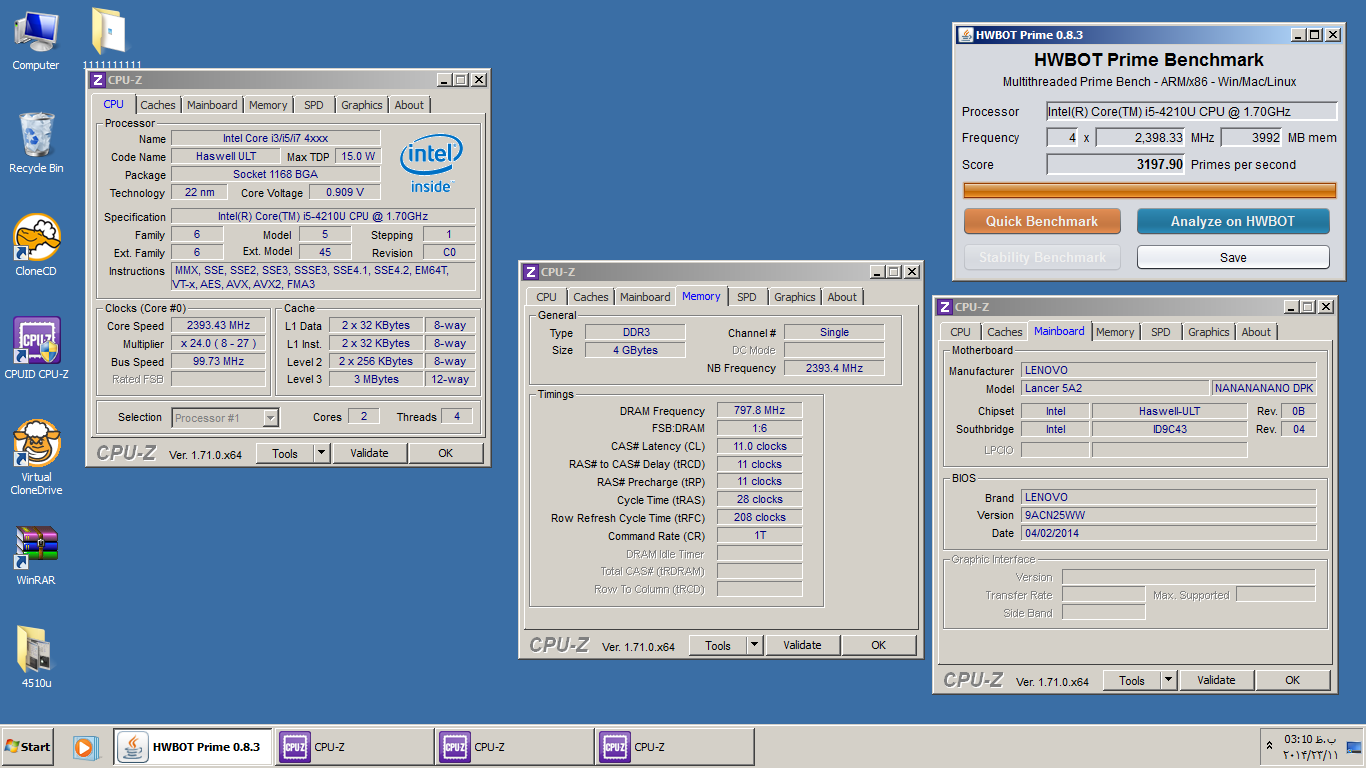Click Stability Benchmark button
The width and height of the screenshot is (1366, 768).
click(x=1042, y=257)
